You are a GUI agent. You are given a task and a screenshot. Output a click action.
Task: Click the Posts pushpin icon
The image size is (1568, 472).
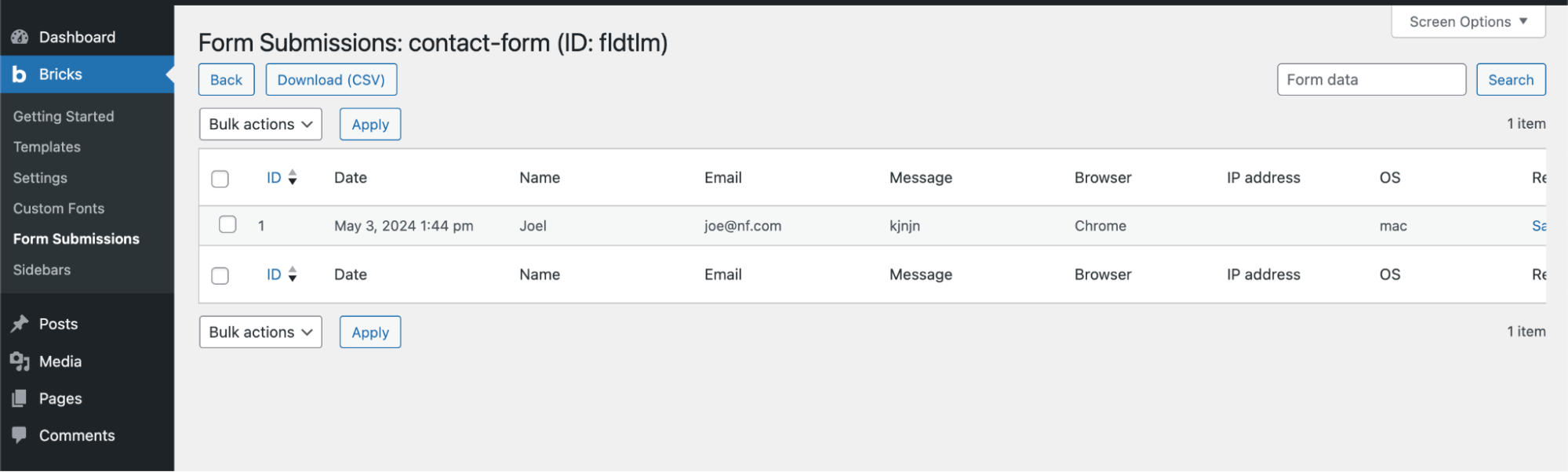20,324
